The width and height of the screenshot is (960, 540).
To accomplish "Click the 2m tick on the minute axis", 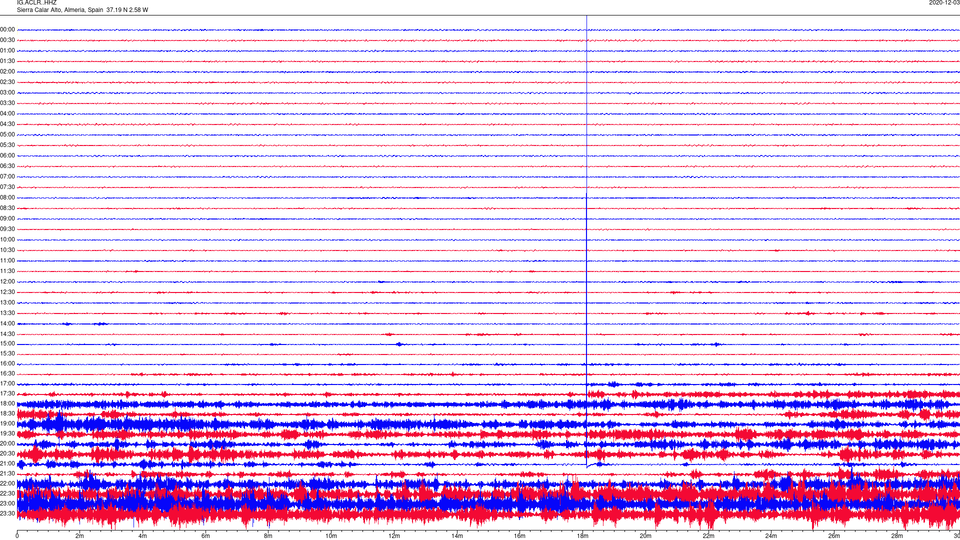I will tap(80, 536).
